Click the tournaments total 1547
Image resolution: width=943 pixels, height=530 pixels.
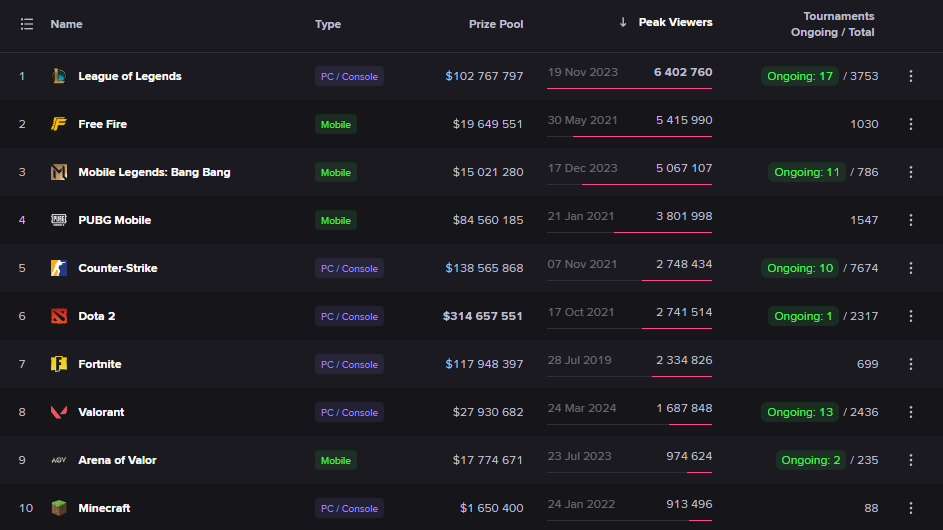point(864,220)
